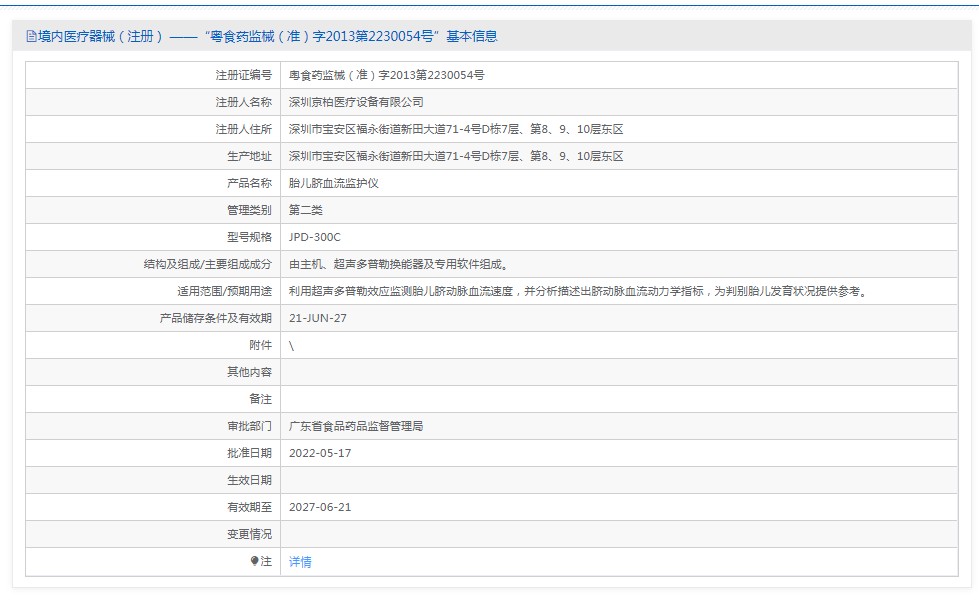Select the backslash value in 附件 row
Image resolution: width=979 pixels, height=606 pixels.
click(x=292, y=346)
